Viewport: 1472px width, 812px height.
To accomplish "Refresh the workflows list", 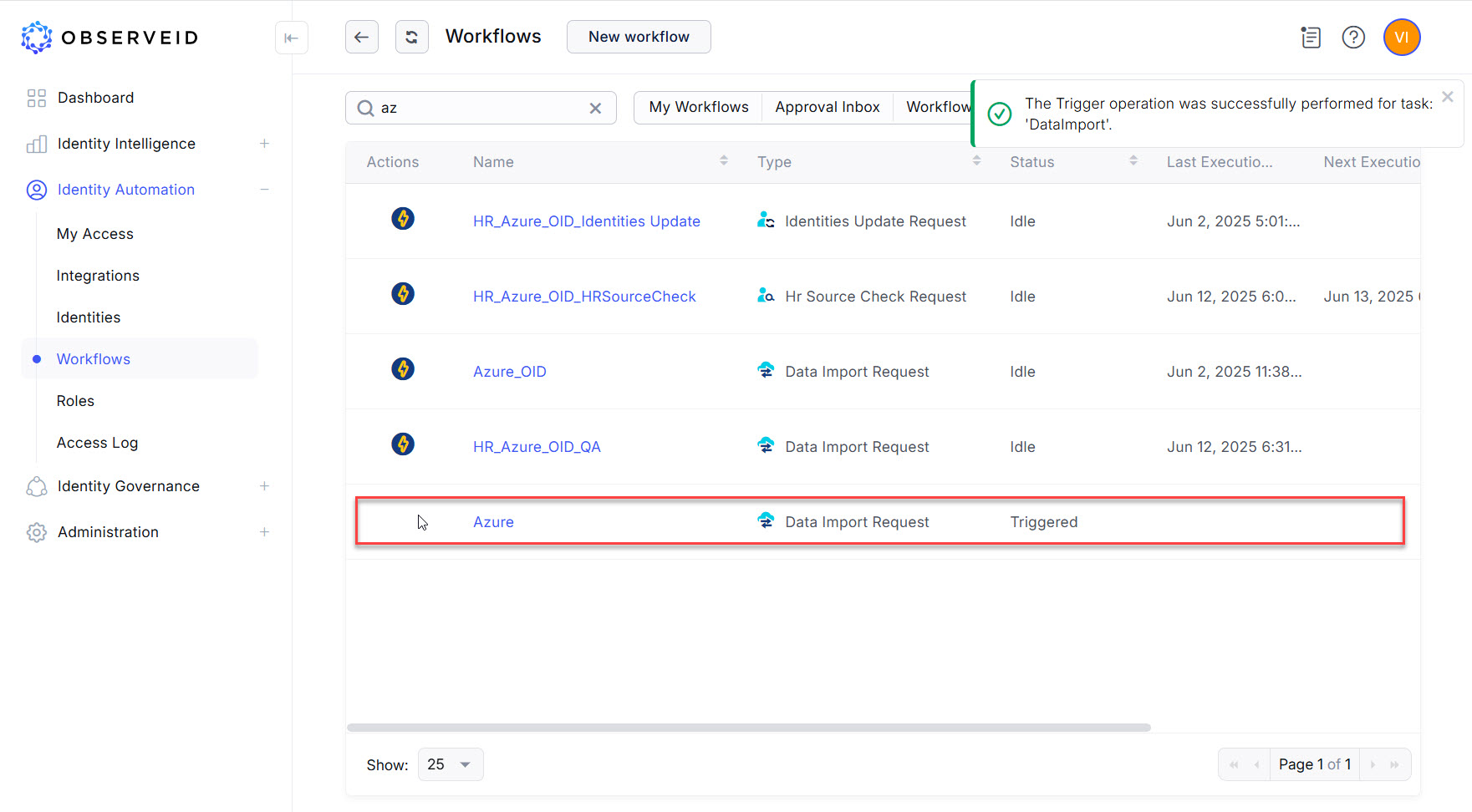I will coord(411,38).
